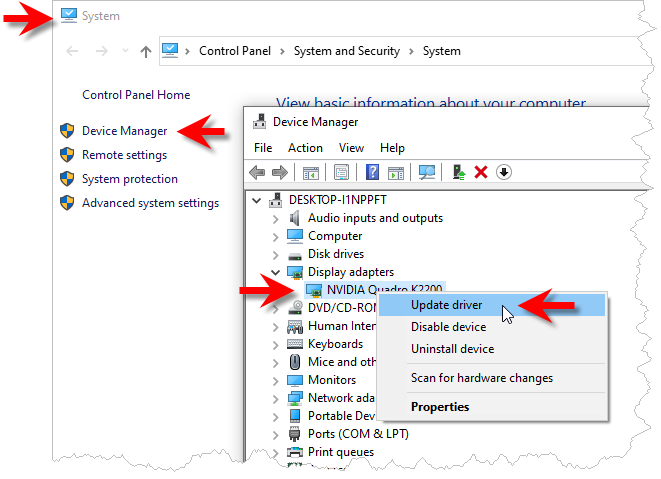Click the down-arrow Disable device toolbar icon
Image resolution: width=661 pixels, height=479 pixels.
pyautogui.click(x=504, y=172)
